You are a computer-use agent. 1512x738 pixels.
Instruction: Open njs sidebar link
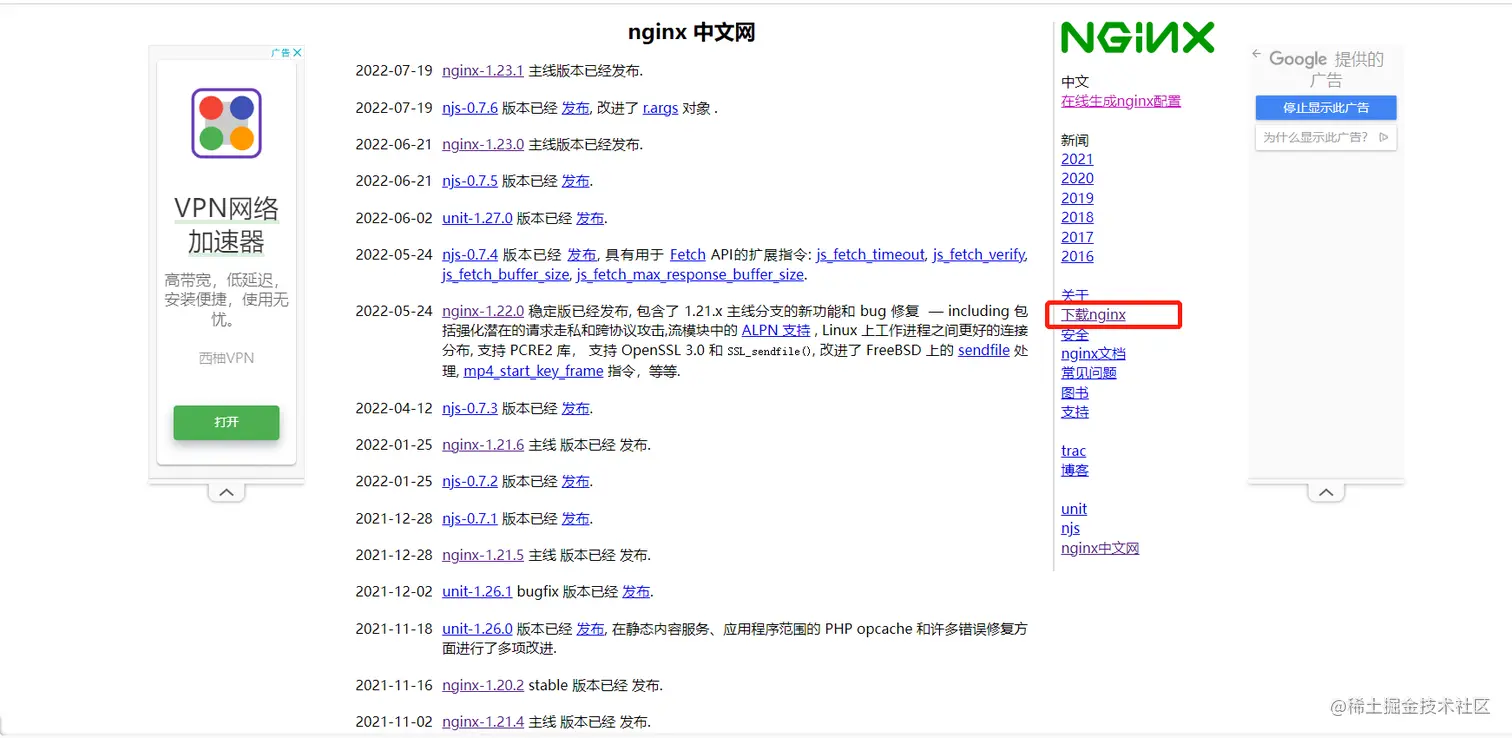[1070, 529]
